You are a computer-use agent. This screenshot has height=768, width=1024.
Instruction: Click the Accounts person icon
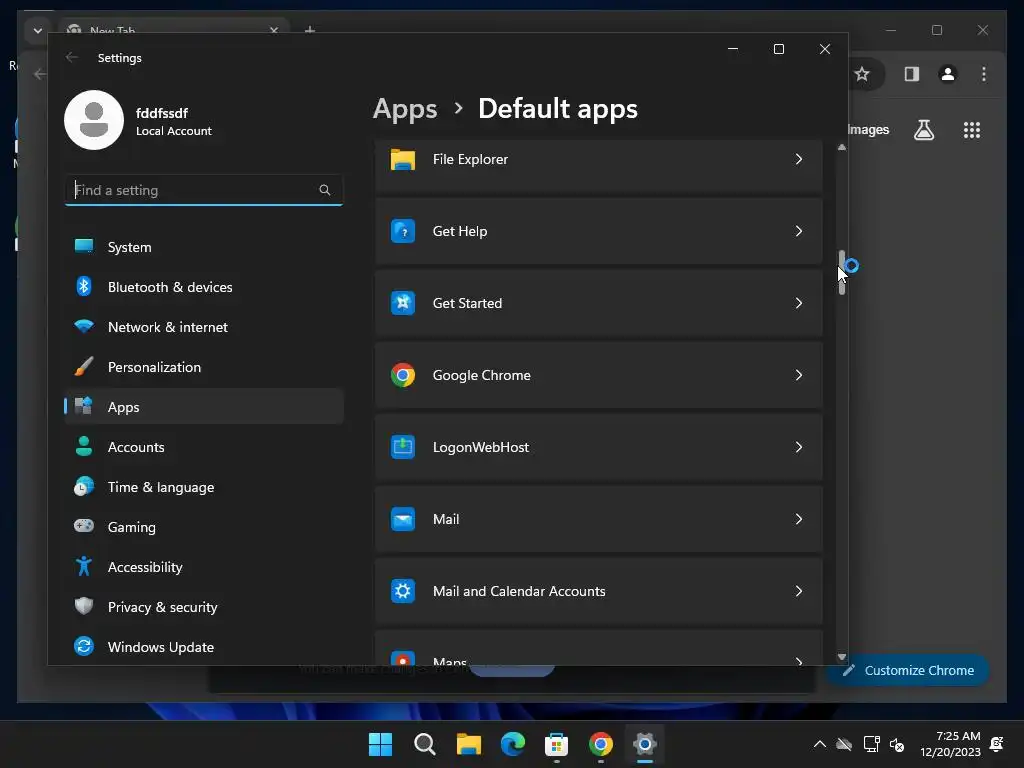(x=84, y=446)
